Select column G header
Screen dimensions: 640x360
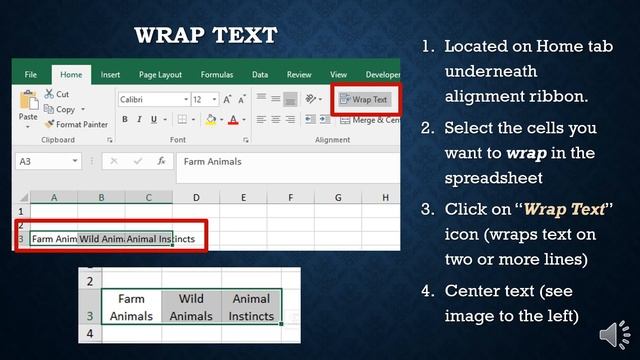click(338, 198)
